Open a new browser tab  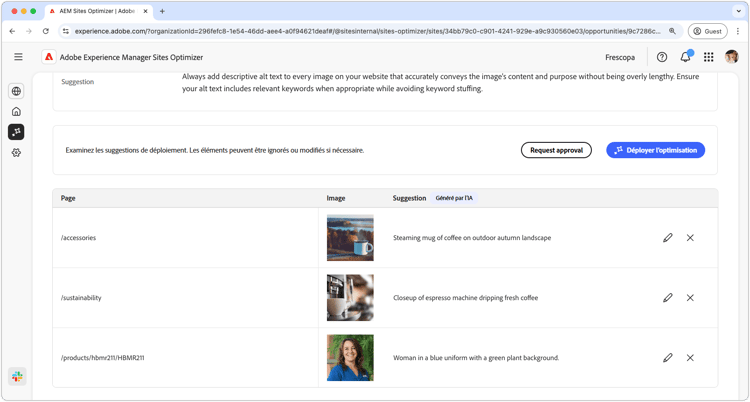click(162, 11)
